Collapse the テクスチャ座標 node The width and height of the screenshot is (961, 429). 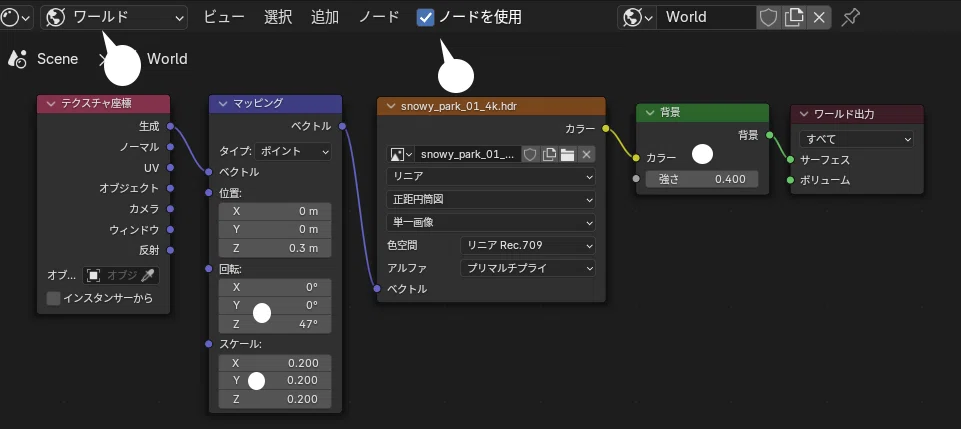(50, 104)
